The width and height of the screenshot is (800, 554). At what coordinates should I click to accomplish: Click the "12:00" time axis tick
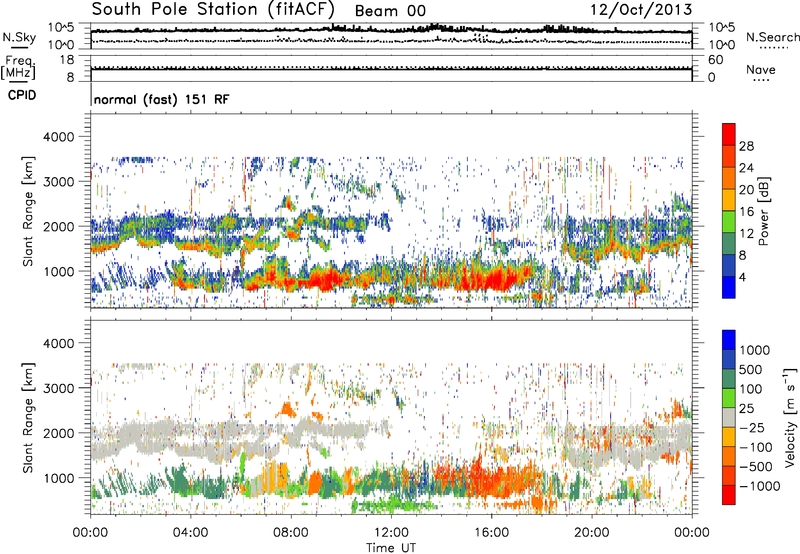coord(391,533)
